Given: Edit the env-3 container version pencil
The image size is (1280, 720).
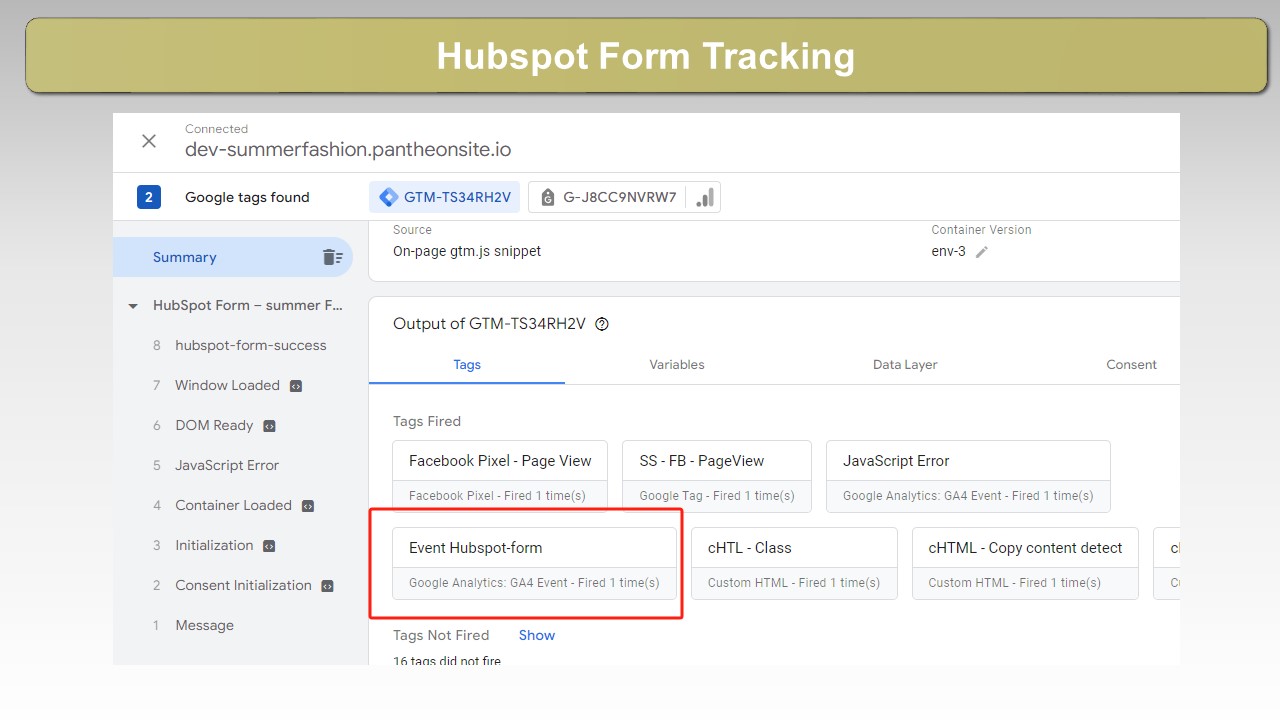Looking at the screenshot, I should (x=982, y=252).
